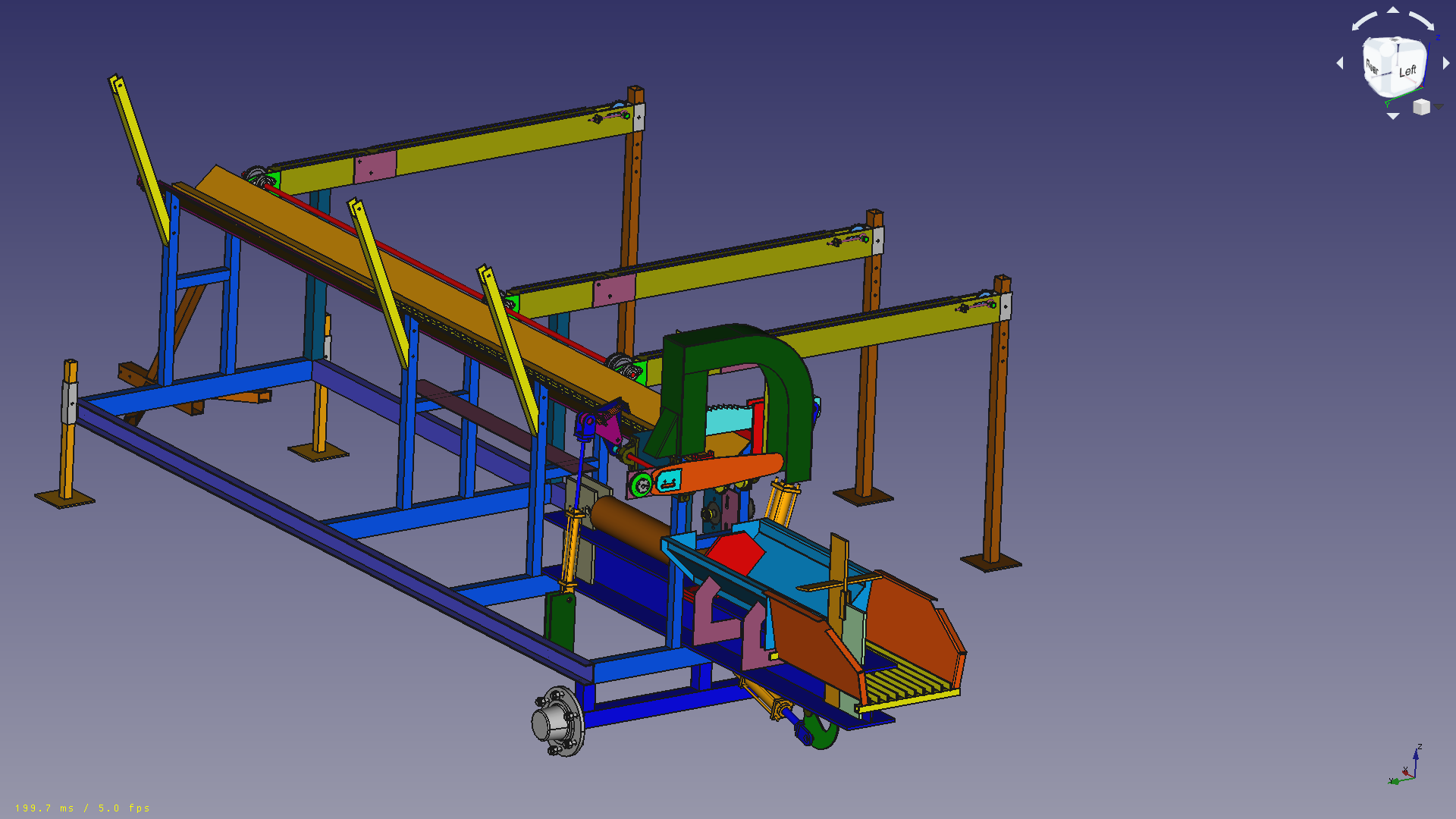Switch to the Left face view

[1408, 71]
